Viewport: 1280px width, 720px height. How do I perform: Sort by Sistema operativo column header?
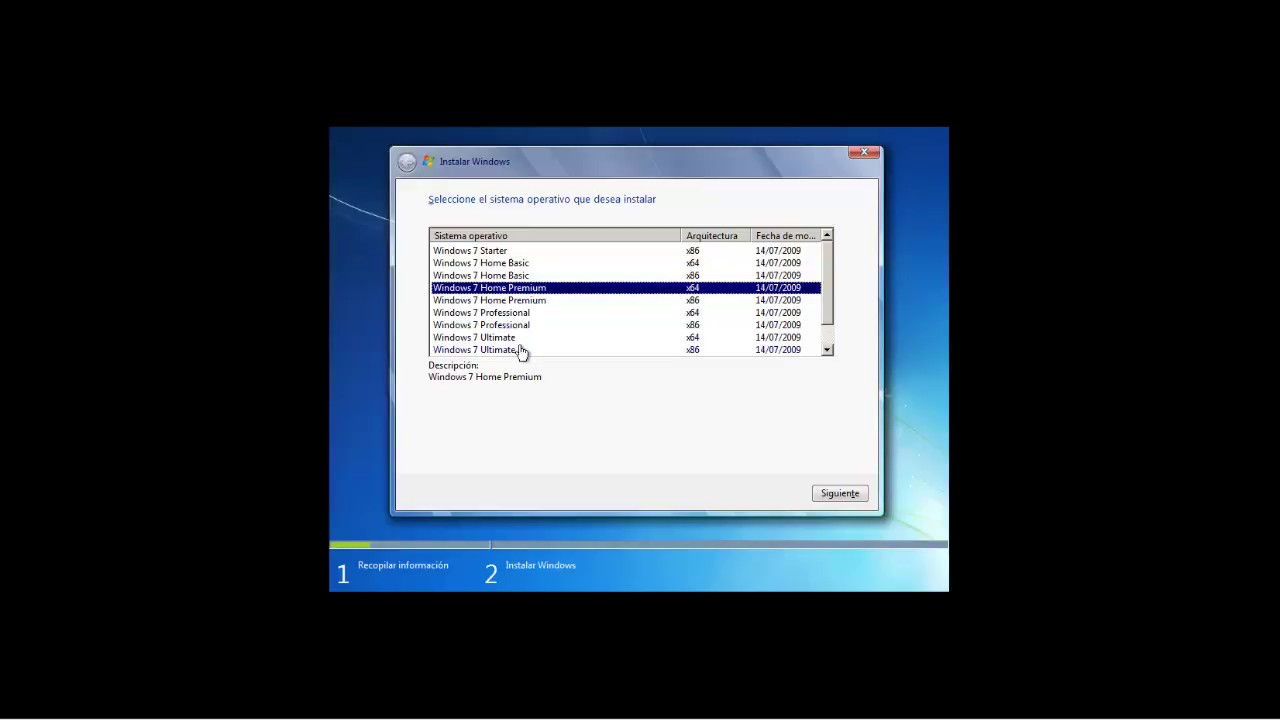(555, 236)
